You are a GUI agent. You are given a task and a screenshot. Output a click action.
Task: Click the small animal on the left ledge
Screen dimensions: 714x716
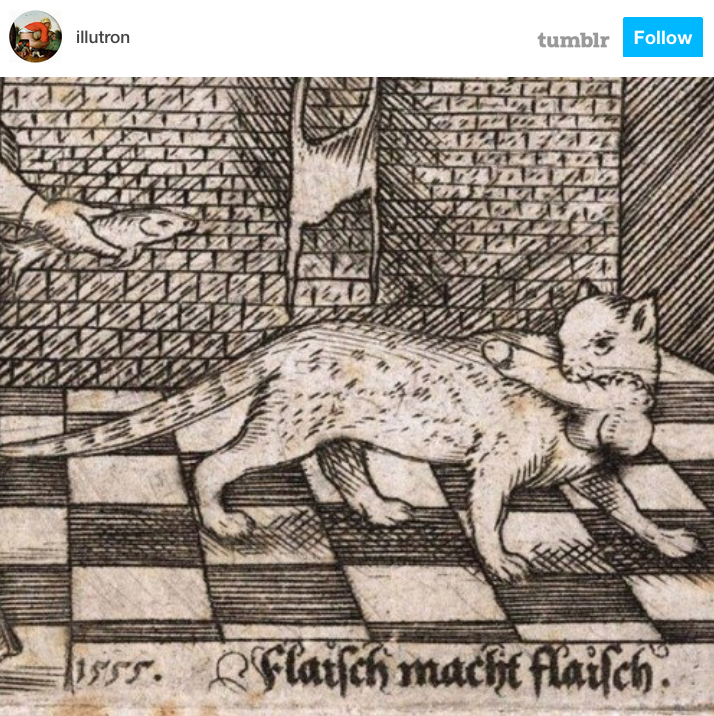110,228
